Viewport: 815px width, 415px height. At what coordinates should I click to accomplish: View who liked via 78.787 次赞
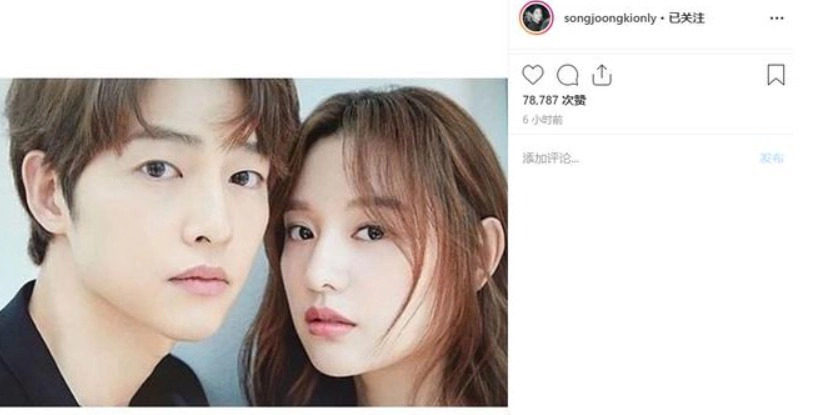tap(554, 100)
